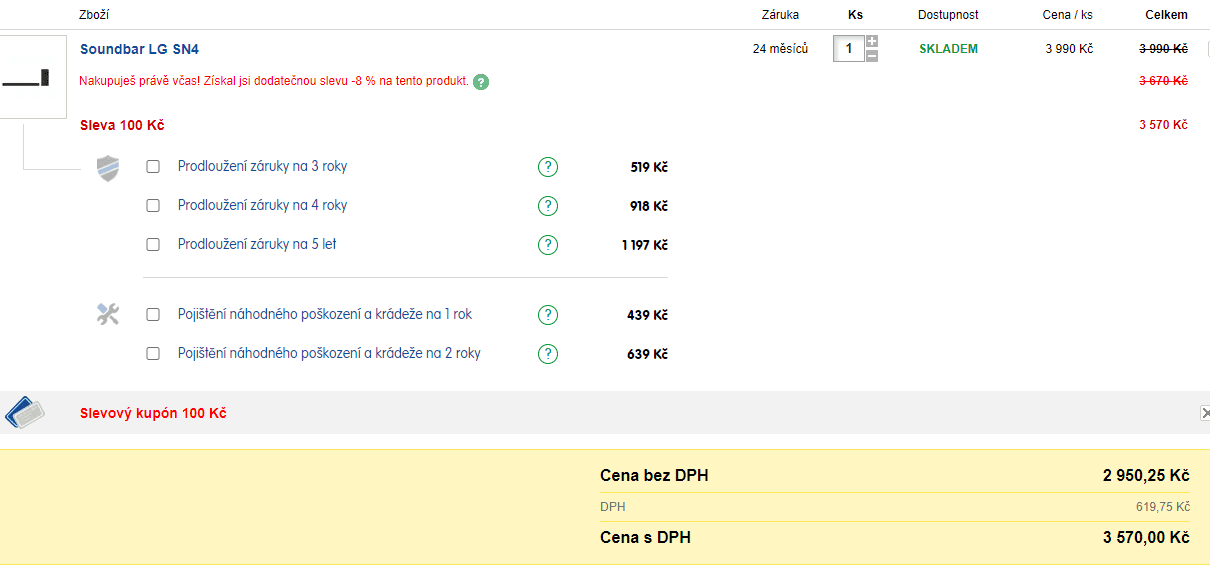Screen dimensions: 1210x569
Task: Check Prodloužení záruky na 5 let
Action: click(153, 245)
